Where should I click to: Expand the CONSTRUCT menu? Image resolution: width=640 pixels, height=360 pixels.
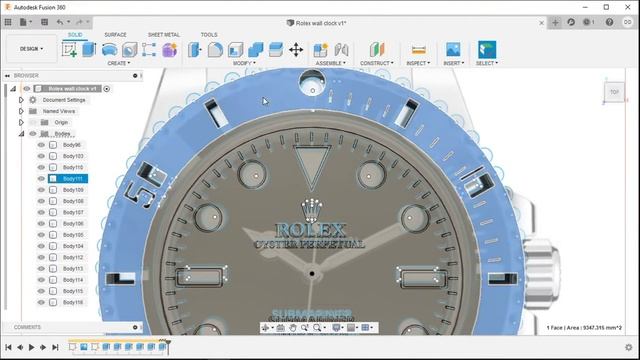tap(377, 63)
